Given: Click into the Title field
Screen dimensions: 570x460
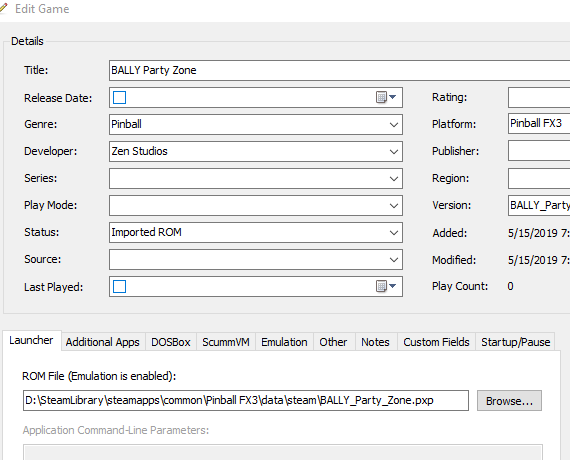Looking at the screenshot, I should [x=339, y=71].
